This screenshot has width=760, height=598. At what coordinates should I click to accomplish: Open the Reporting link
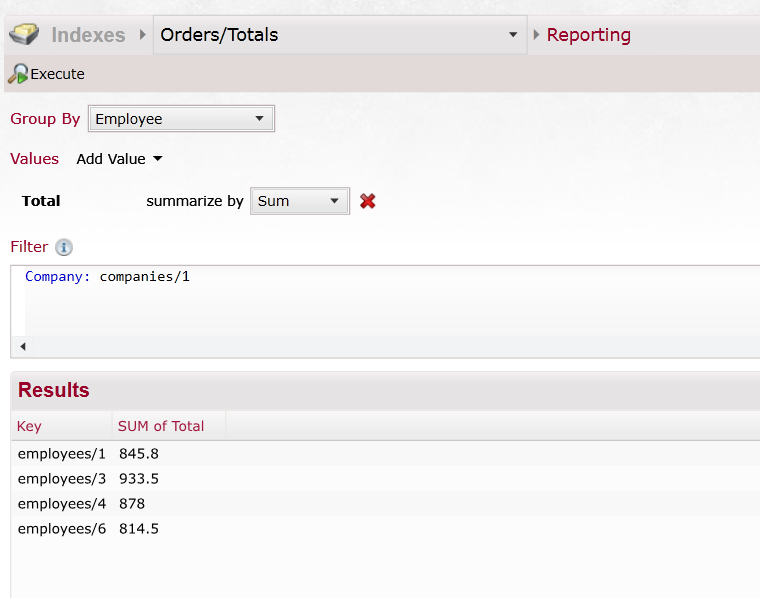click(588, 35)
